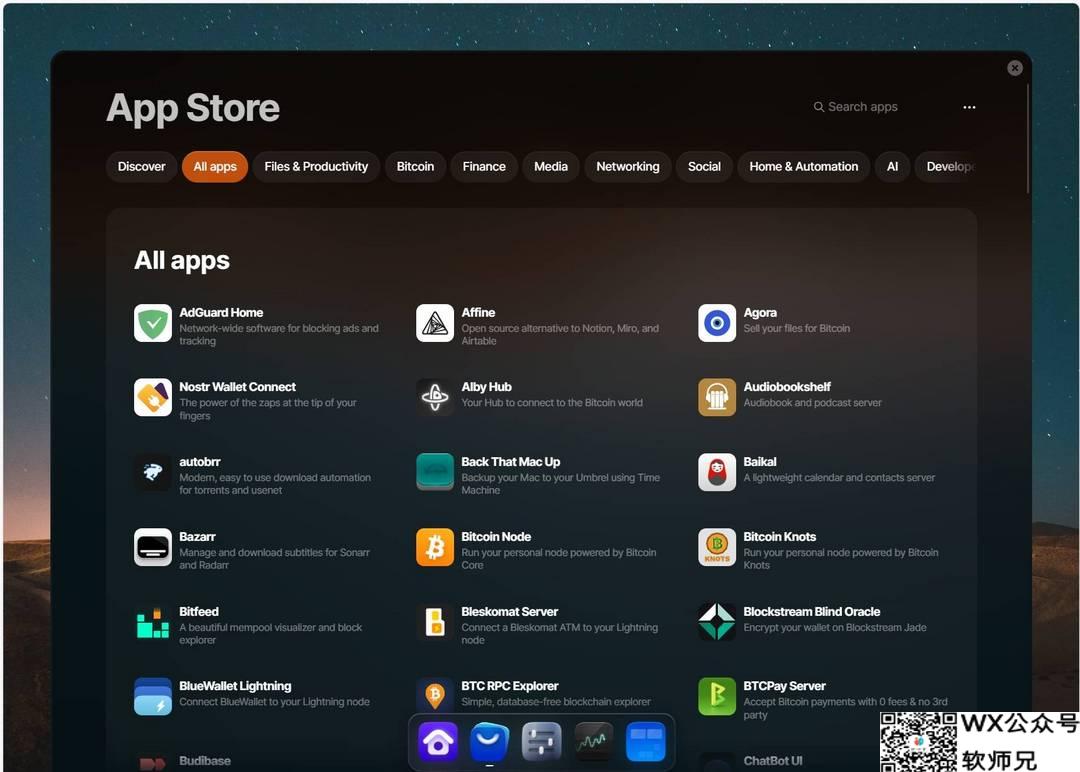1080x772 pixels.
Task: Show the Bitcoin category
Action: pos(415,167)
